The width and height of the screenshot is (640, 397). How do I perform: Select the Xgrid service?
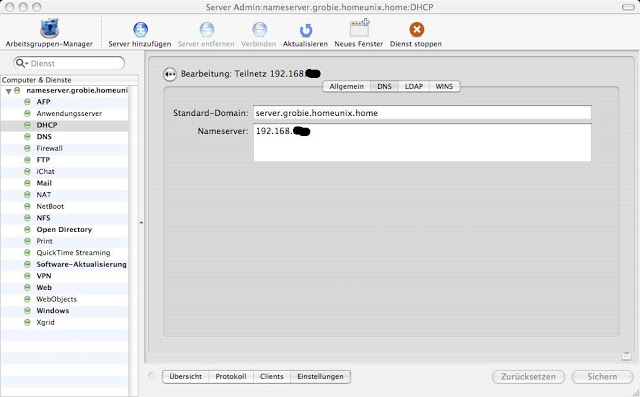coord(45,322)
